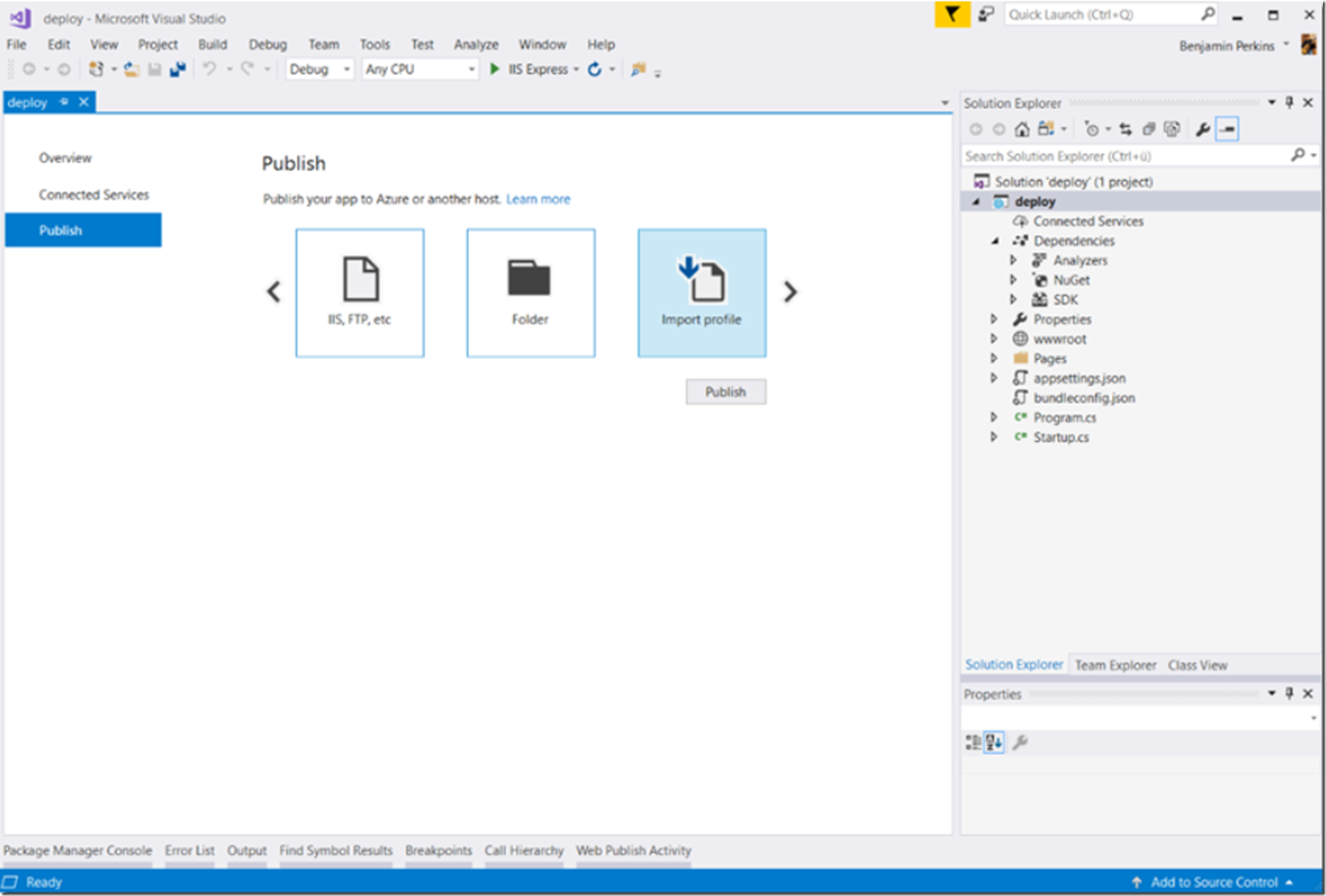Switch to the Team Explorer tab
This screenshot has width=1326, height=896.
tap(1115, 665)
